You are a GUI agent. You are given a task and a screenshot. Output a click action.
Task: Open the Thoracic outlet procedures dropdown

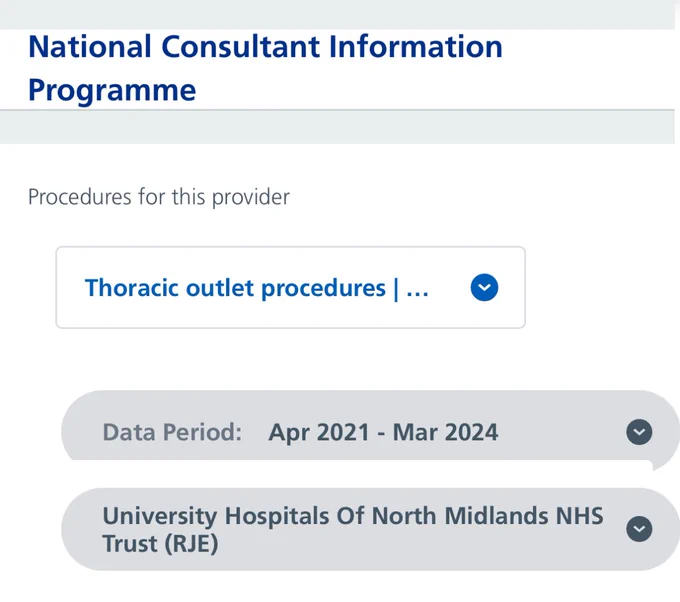point(291,287)
